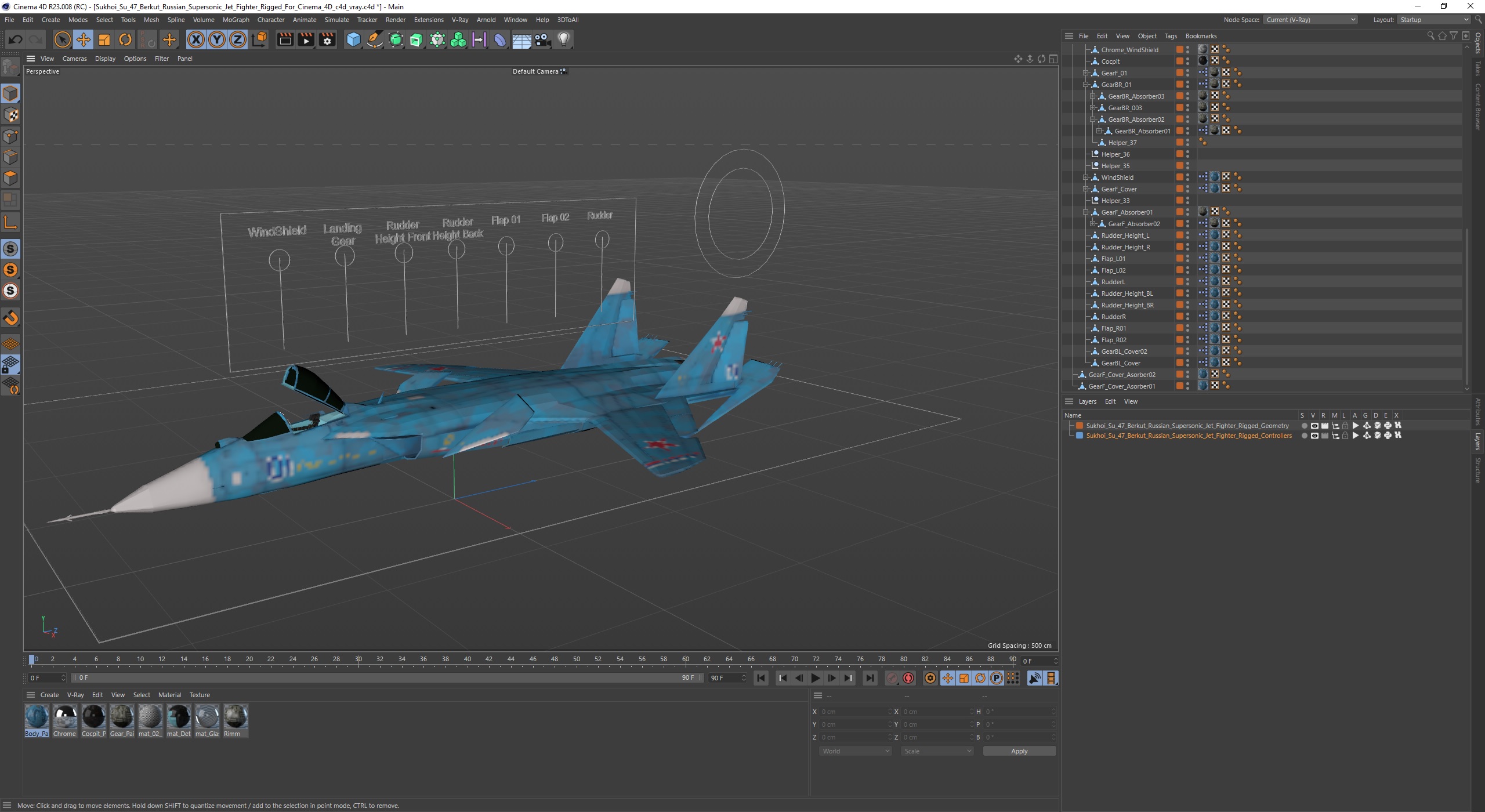This screenshot has width=1485, height=812.
Task: Expand the GearF_01 tree node
Action: [1085, 73]
